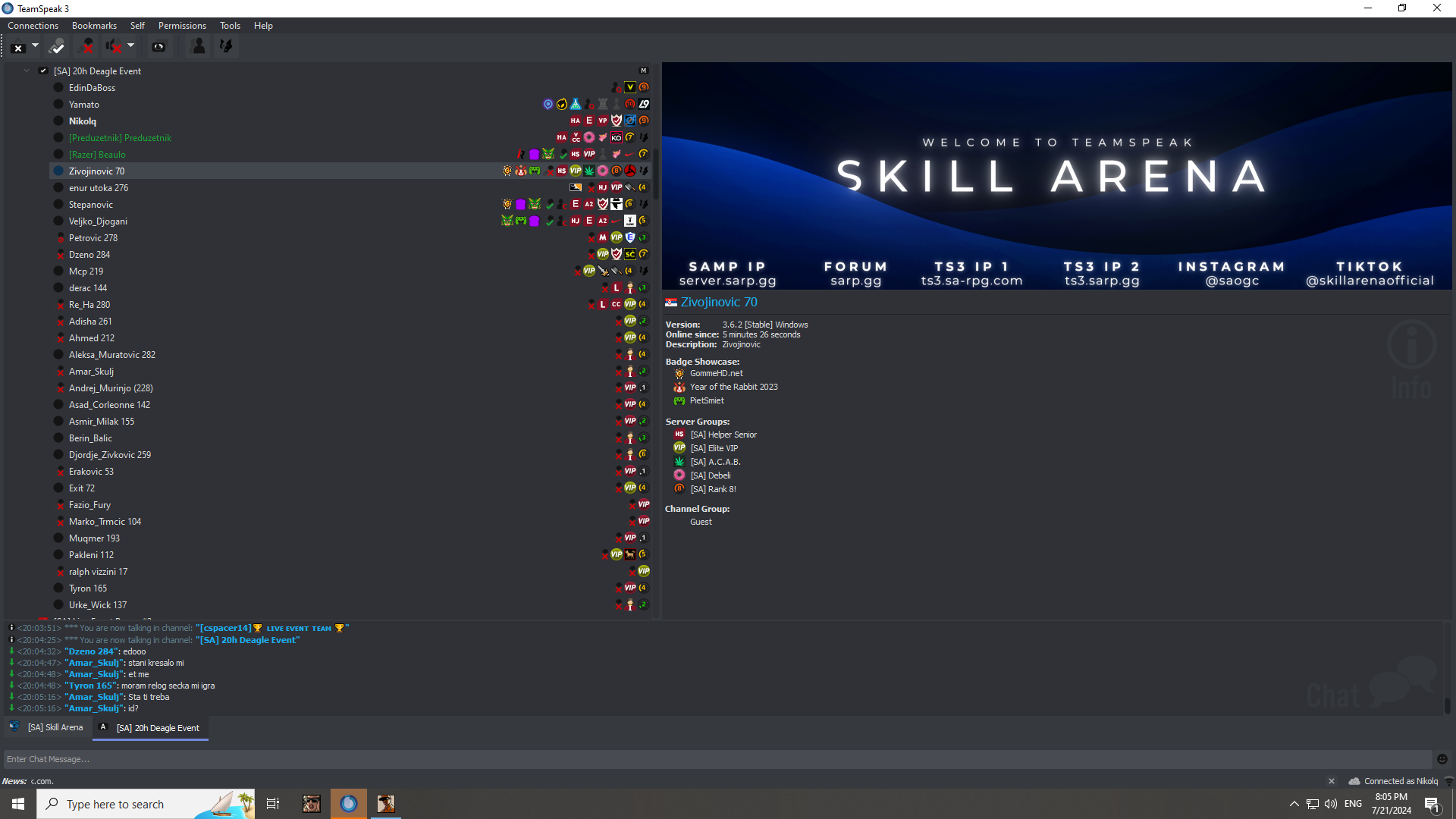Open the disconnect dropdown arrow
This screenshot has width=1456, height=819.
pyautogui.click(x=35, y=46)
